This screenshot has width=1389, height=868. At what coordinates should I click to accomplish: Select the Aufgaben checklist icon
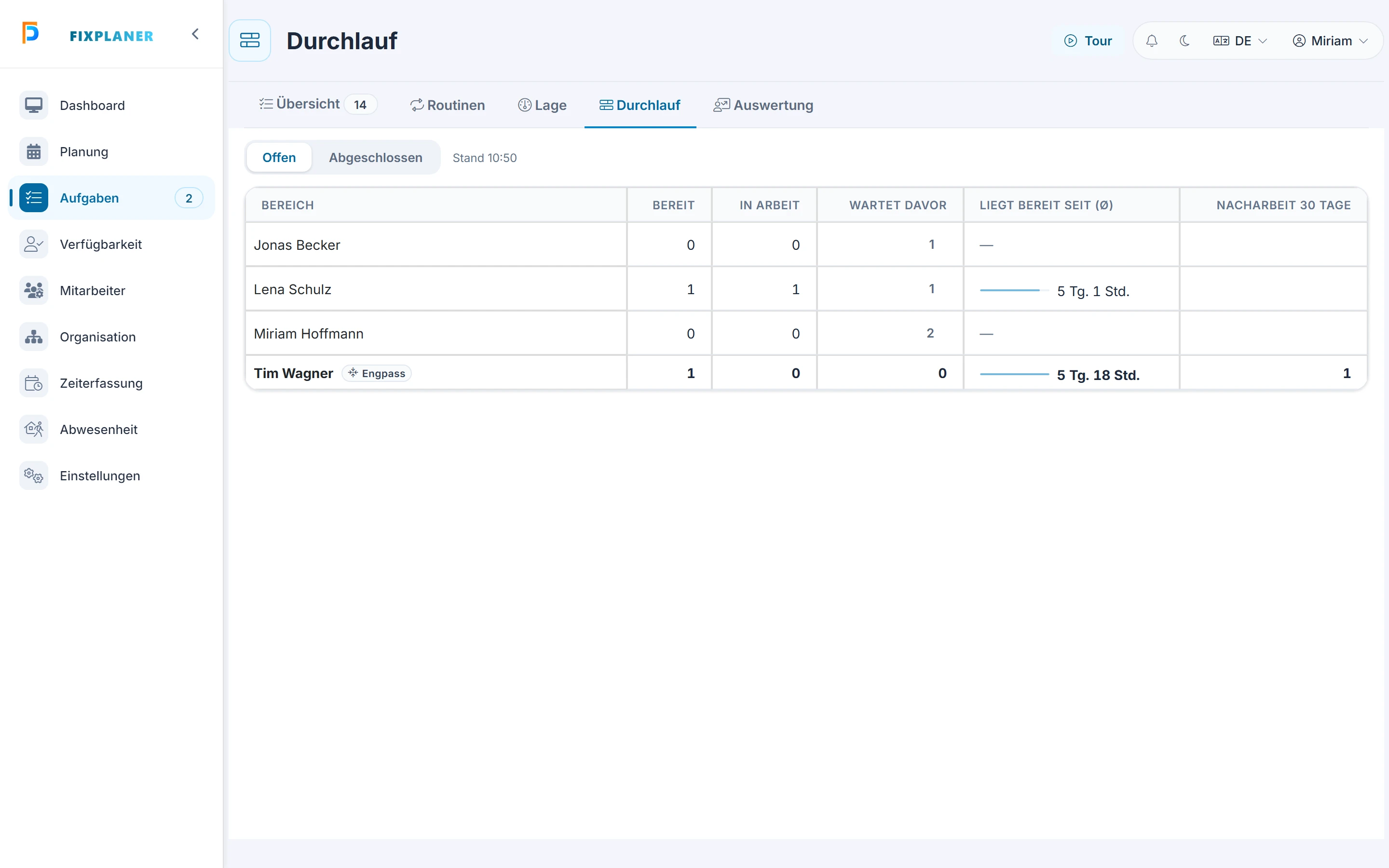pos(33,198)
